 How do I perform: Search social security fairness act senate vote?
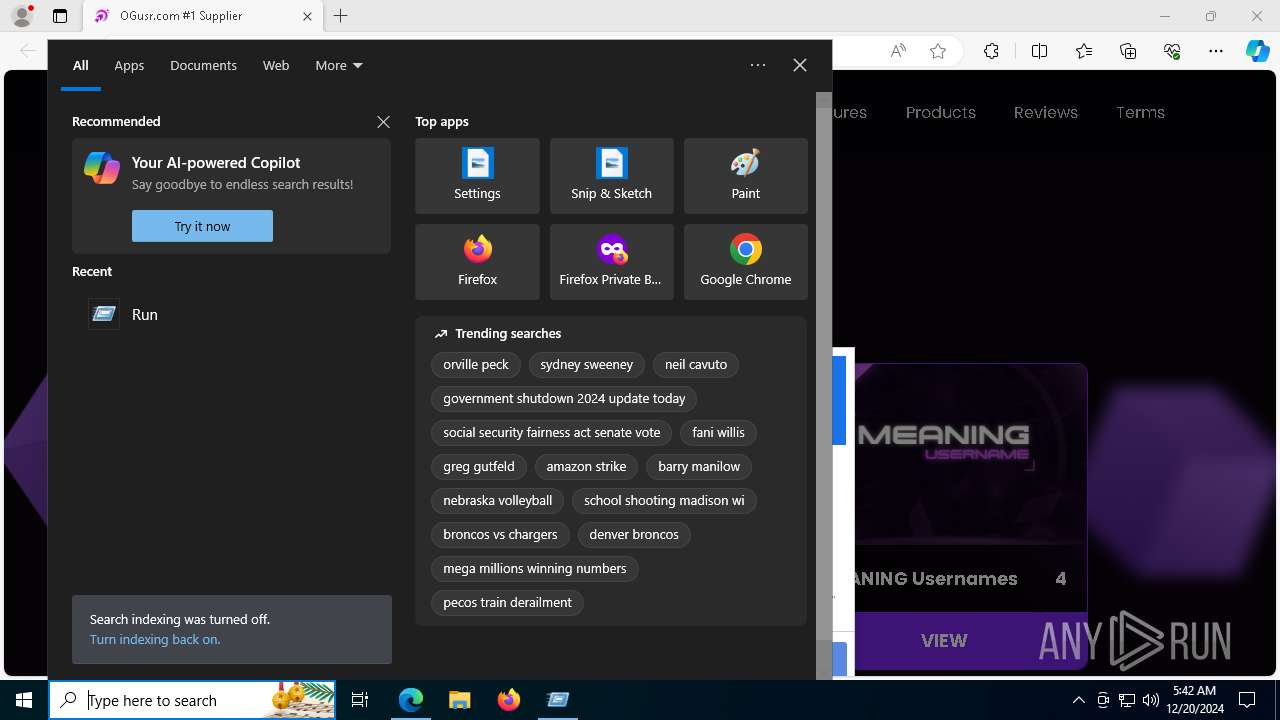click(x=552, y=433)
